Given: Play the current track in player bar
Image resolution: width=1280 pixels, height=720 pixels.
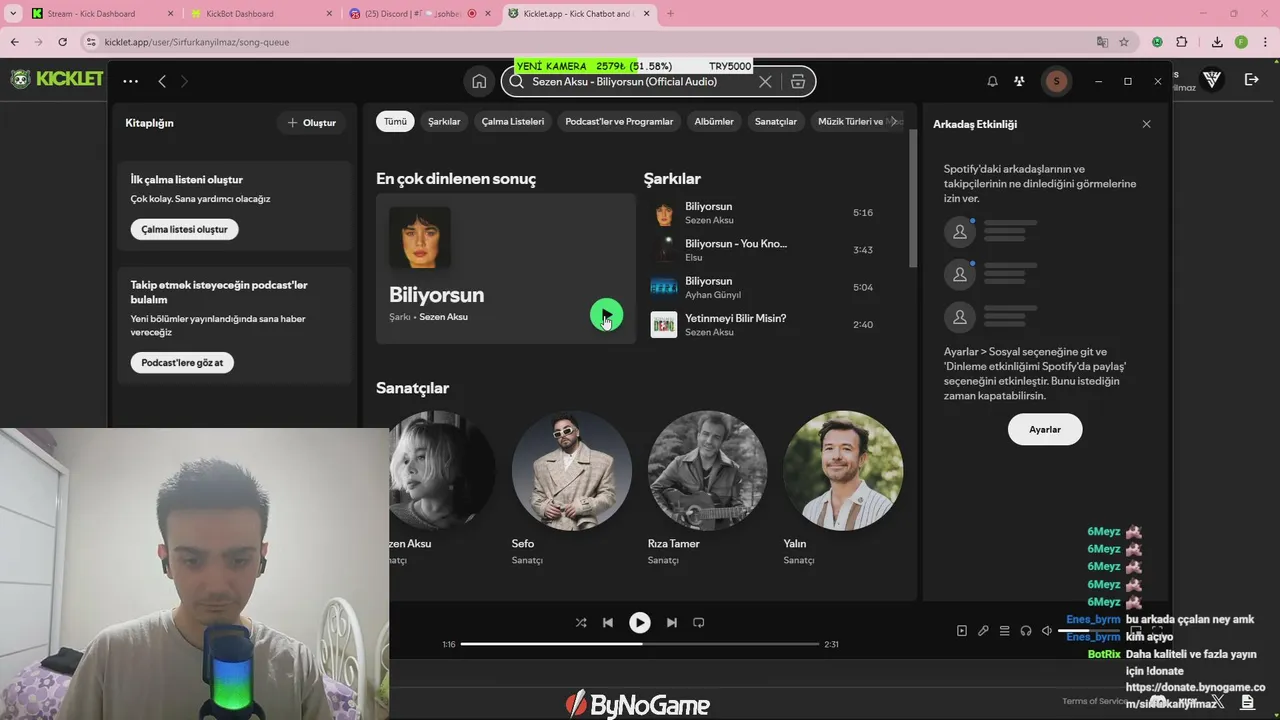Looking at the screenshot, I should point(640,622).
